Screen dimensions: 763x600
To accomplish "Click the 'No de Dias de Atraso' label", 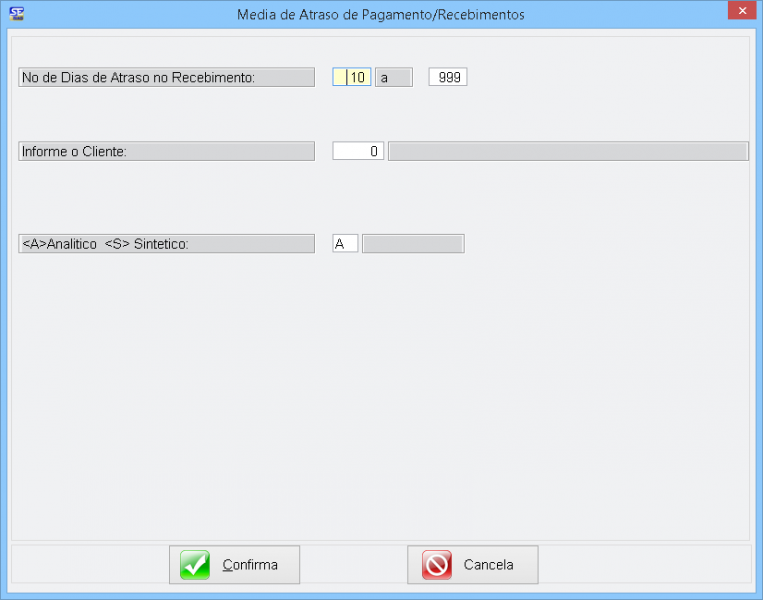I will (166, 77).
